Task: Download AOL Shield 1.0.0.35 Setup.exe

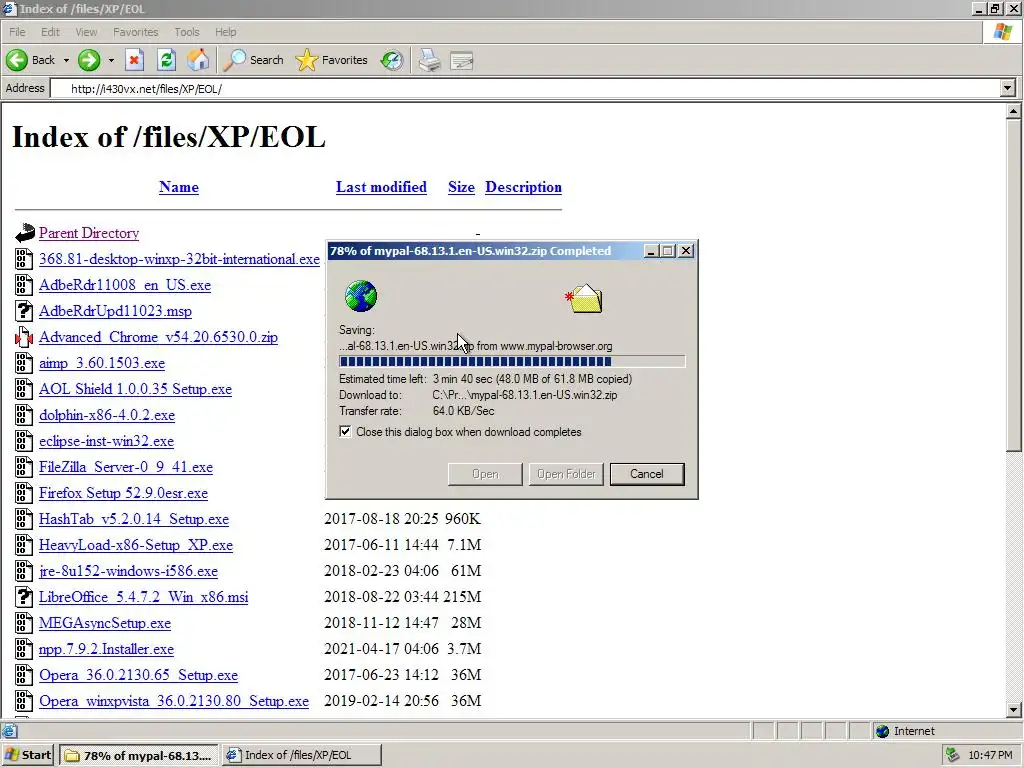Action: [135, 389]
